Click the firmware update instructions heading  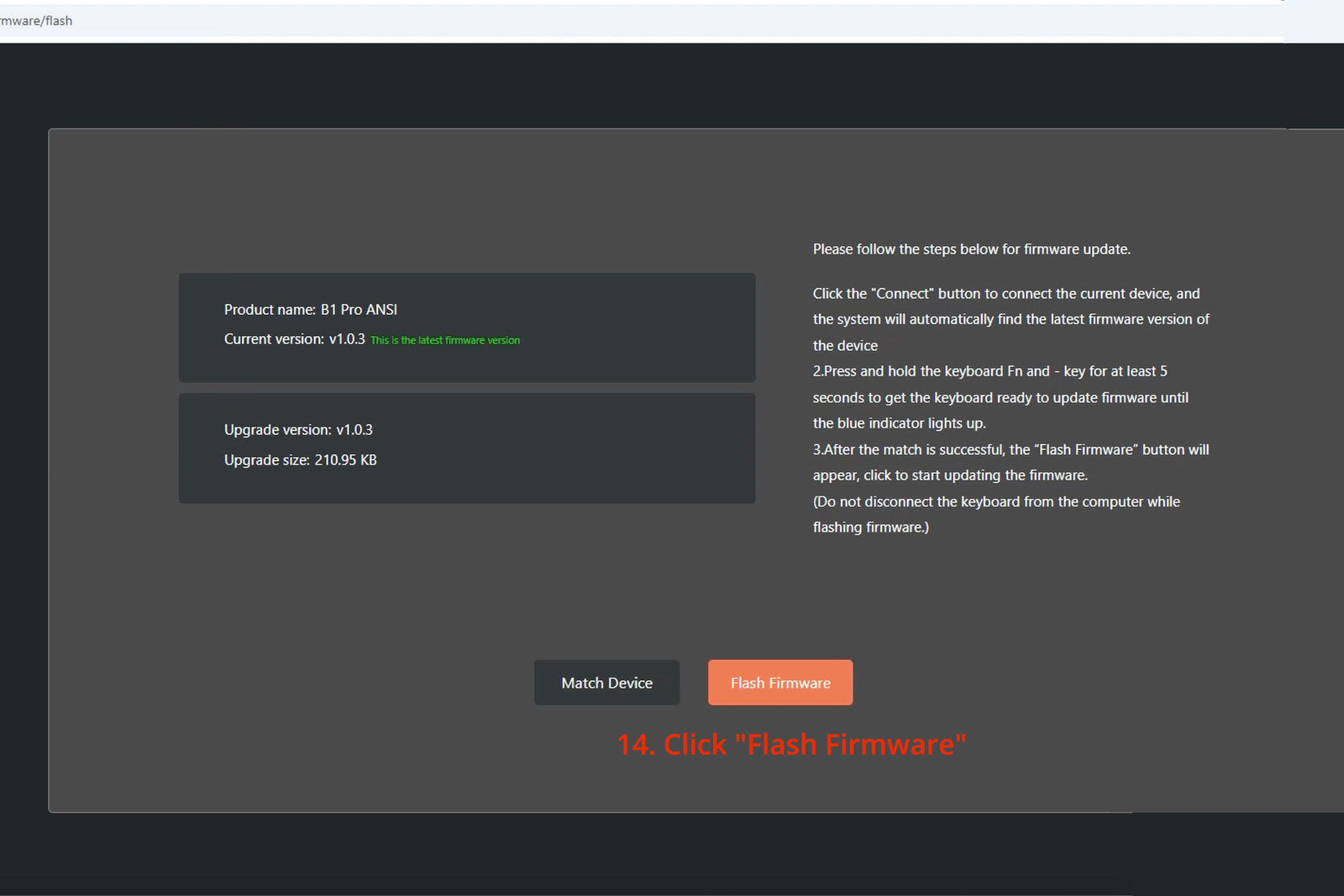point(971,249)
